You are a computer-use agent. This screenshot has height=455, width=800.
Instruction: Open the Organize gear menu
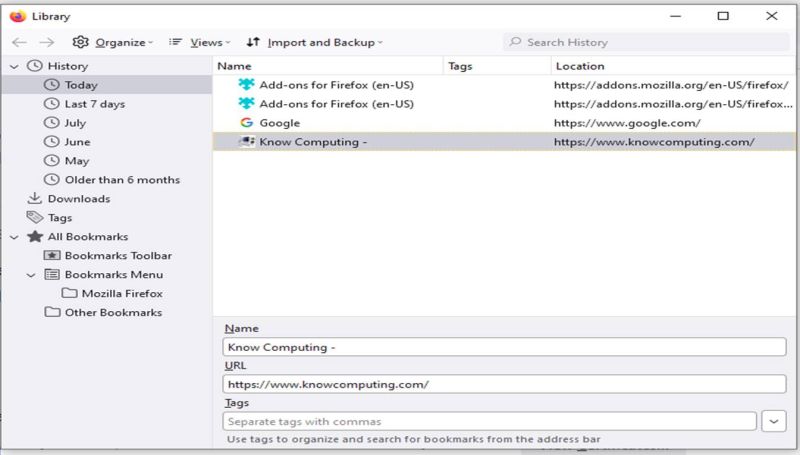point(113,42)
